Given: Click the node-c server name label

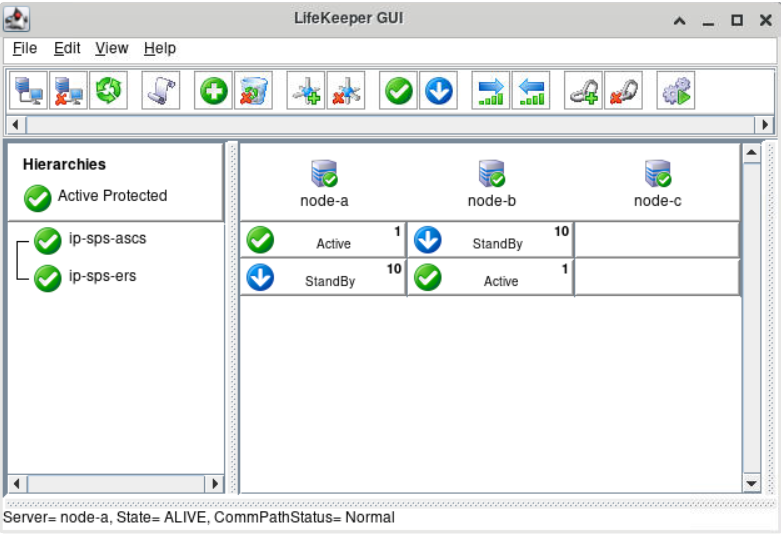Looking at the screenshot, I should (657, 201).
